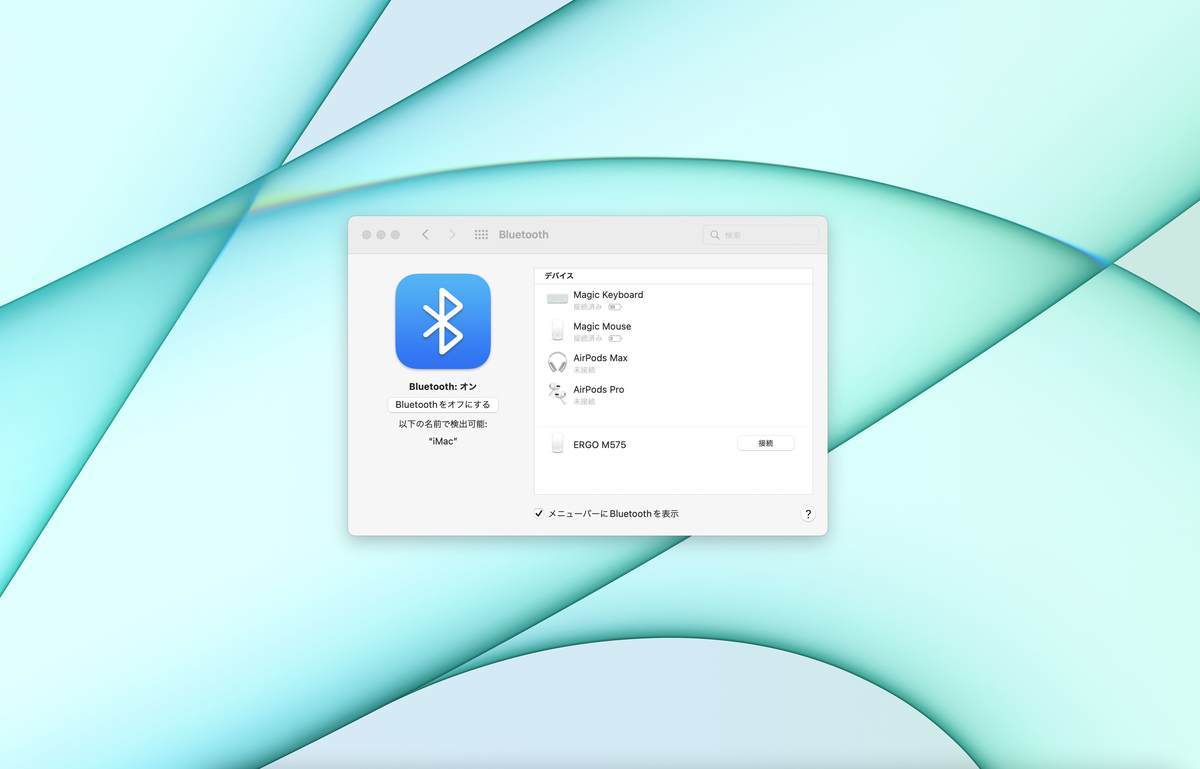Close the Bluetooth preferences window
Viewport: 1200px width, 769px height.
(366, 234)
